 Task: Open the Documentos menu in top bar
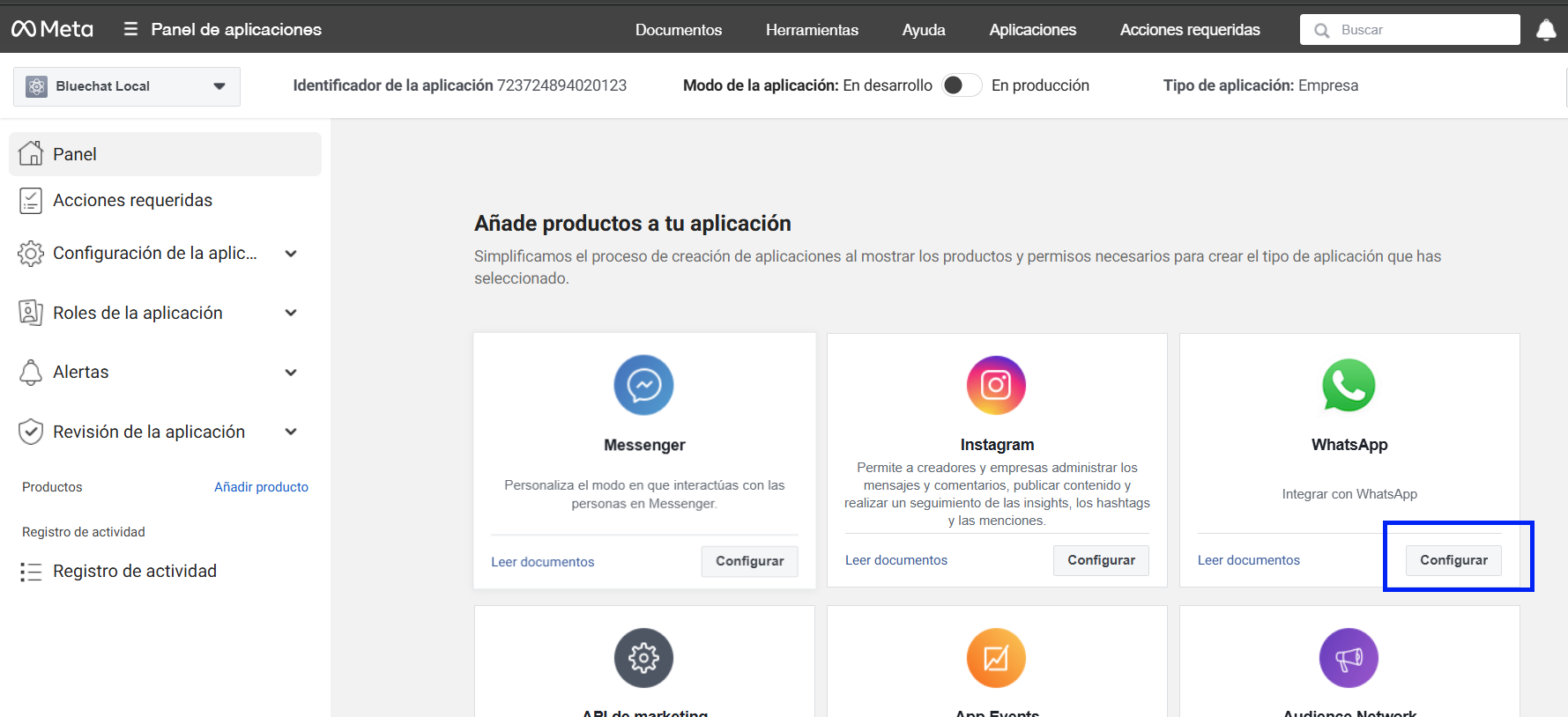click(x=678, y=30)
